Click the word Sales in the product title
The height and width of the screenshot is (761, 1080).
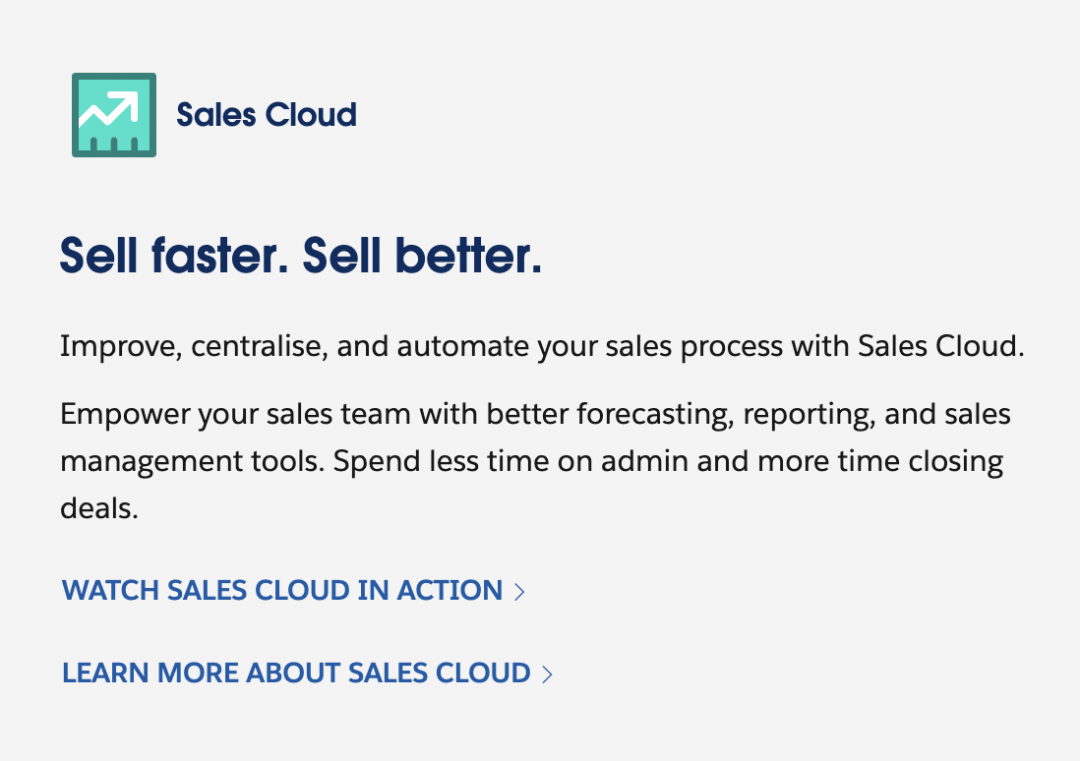click(216, 115)
